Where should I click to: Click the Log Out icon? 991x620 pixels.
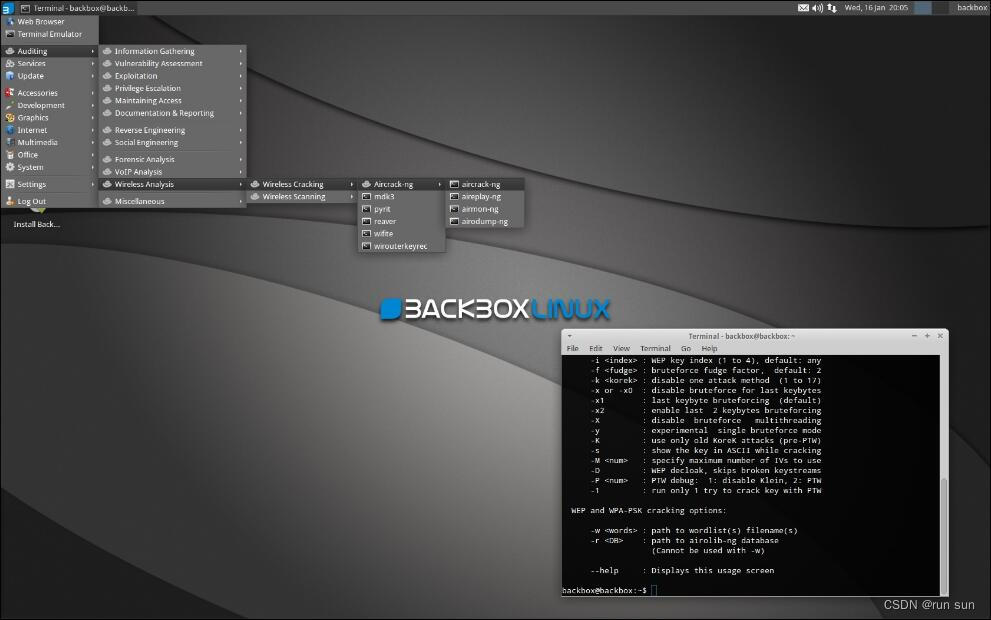pyautogui.click(x=10, y=201)
